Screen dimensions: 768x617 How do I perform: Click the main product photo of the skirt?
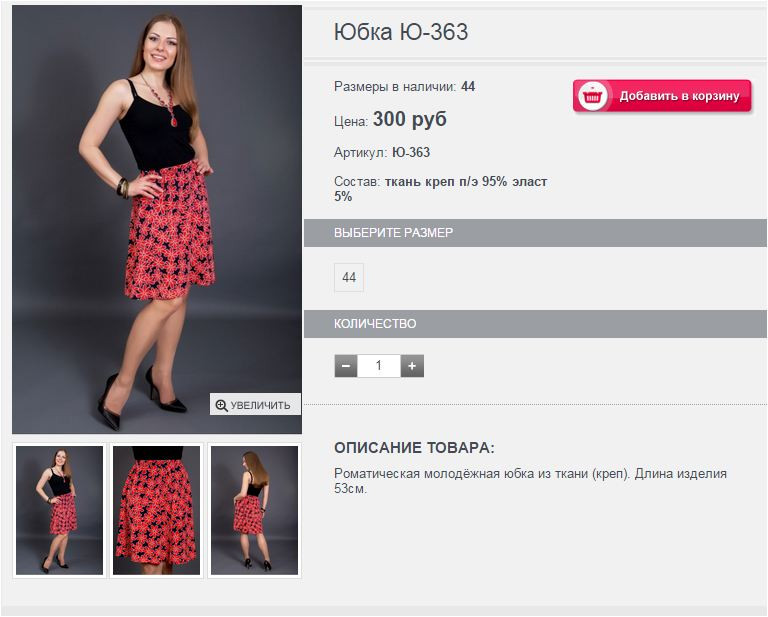coord(157,219)
